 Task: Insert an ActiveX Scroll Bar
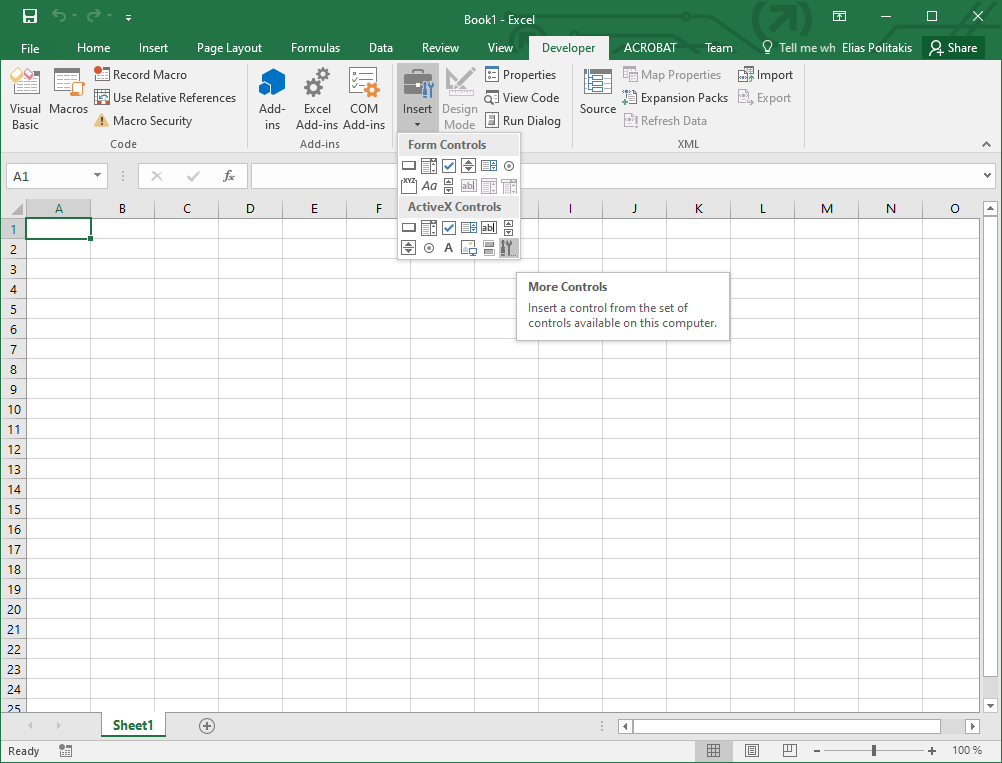click(x=509, y=227)
